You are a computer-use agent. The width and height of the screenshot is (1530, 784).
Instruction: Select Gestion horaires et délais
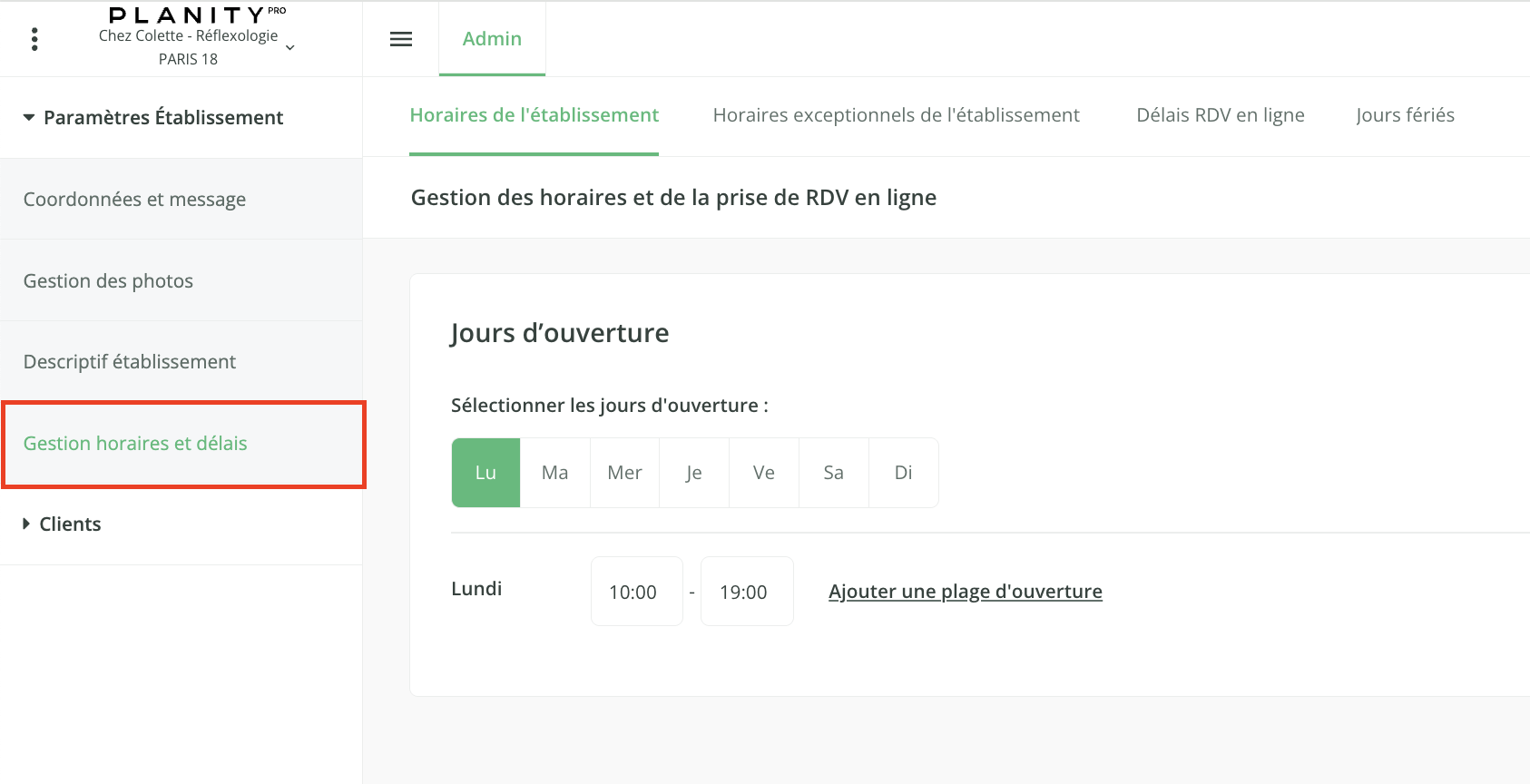click(x=183, y=444)
